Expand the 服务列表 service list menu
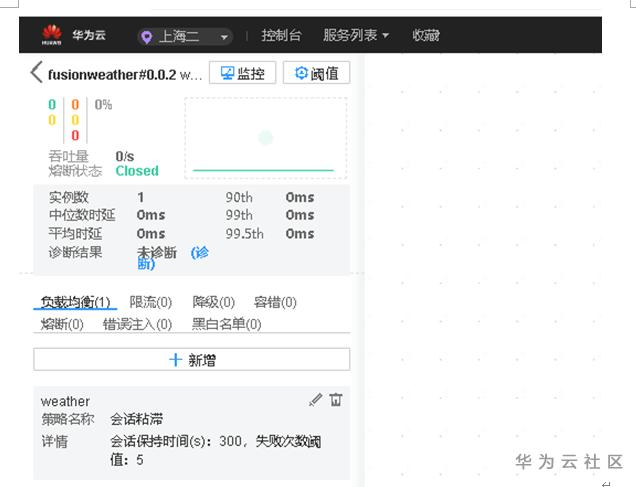 pos(356,35)
